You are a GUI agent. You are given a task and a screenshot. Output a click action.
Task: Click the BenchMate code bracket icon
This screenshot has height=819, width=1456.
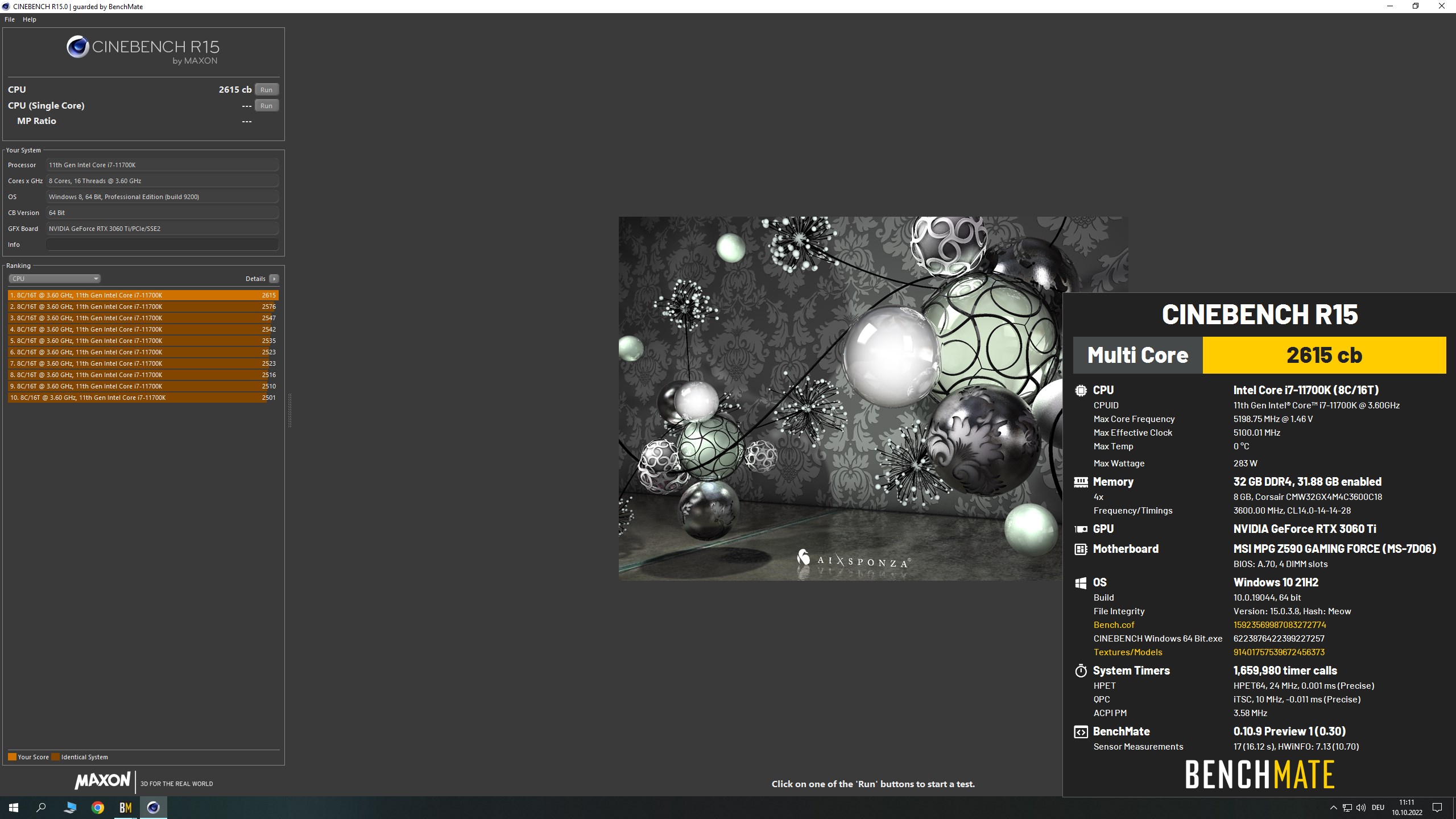(x=1081, y=732)
